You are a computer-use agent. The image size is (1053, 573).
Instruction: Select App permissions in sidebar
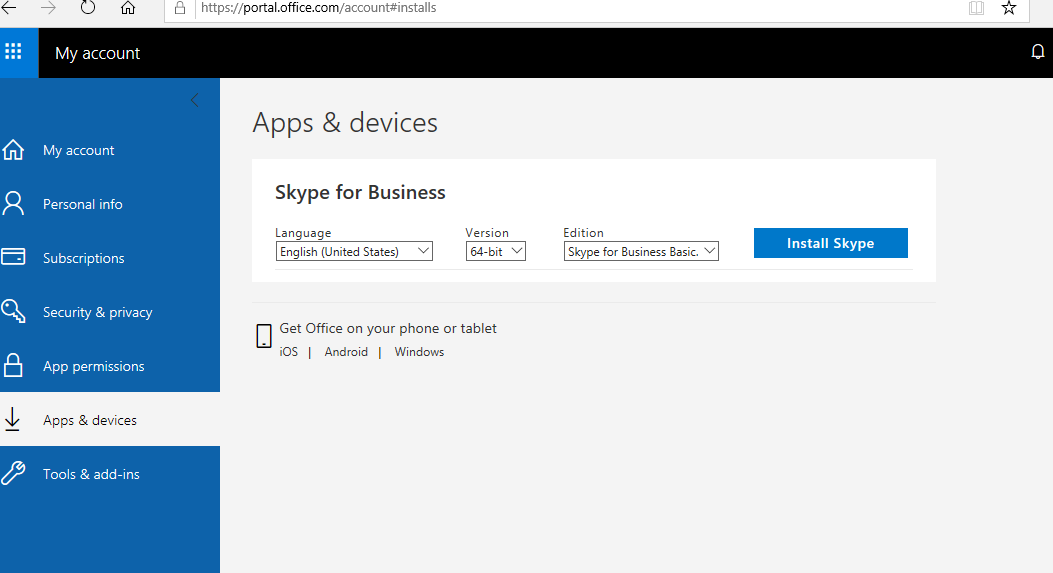tap(110, 365)
